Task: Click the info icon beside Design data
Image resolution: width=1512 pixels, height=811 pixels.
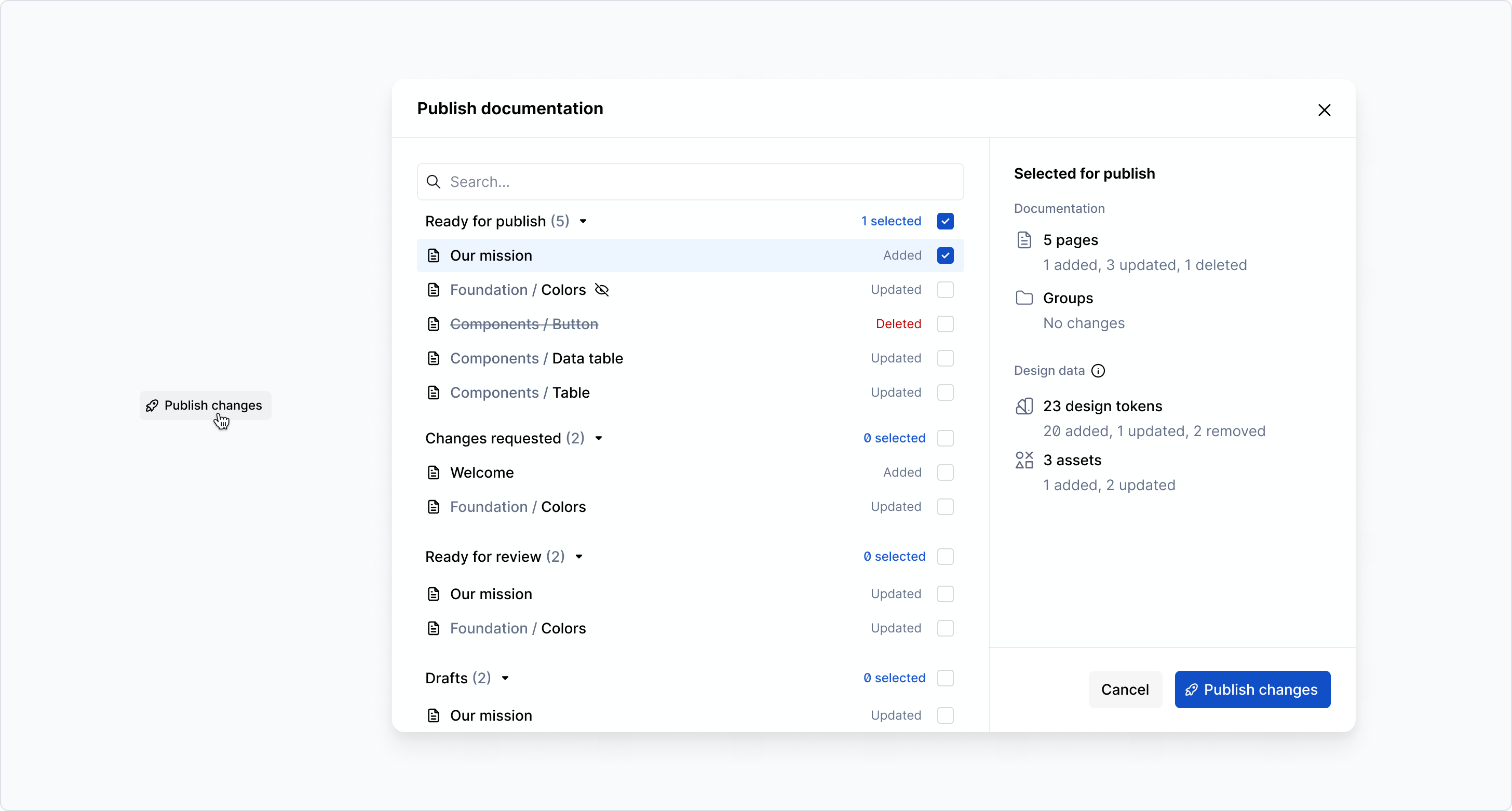Action: pos(1099,370)
